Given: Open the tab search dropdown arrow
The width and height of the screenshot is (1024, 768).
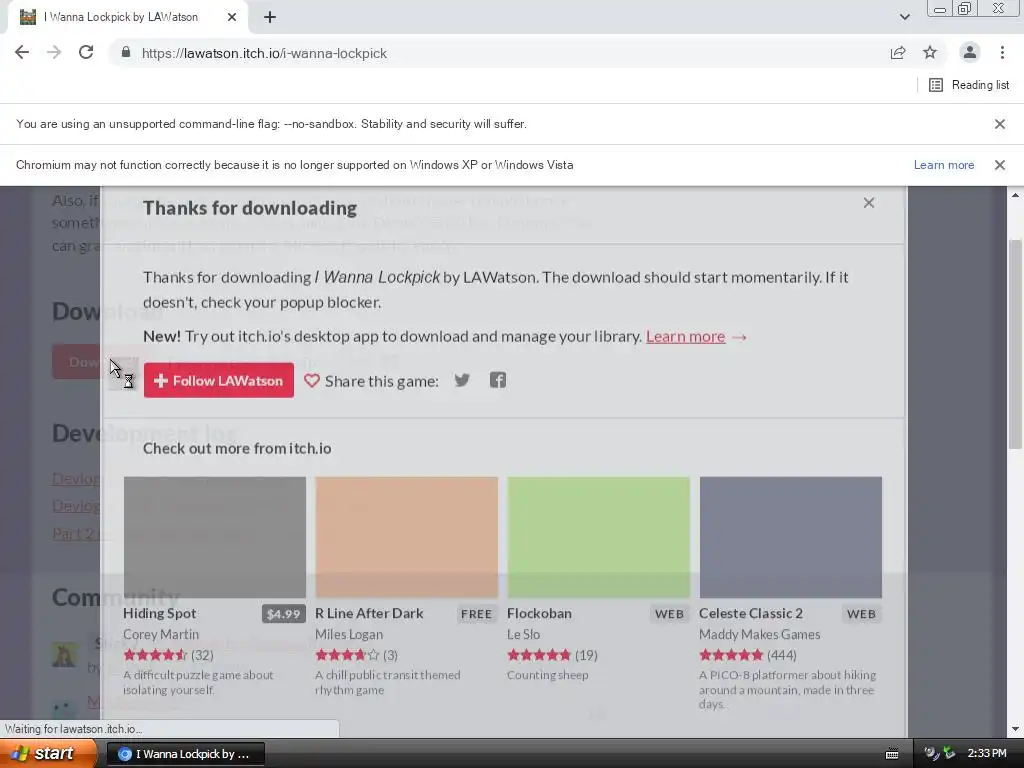Looking at the screenshot, I should [904, 17].
